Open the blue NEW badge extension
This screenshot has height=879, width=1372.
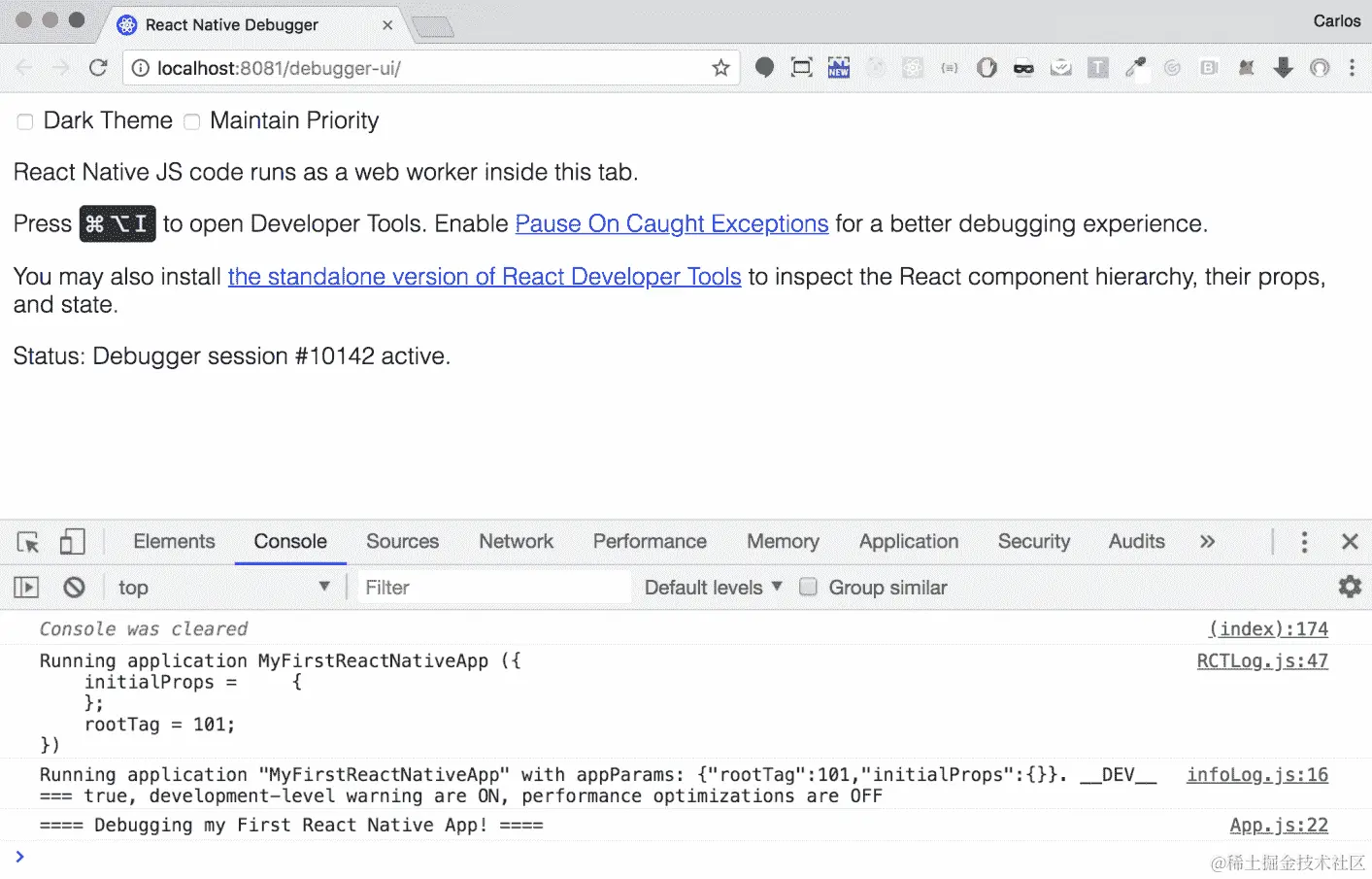(x=838, y=67)
